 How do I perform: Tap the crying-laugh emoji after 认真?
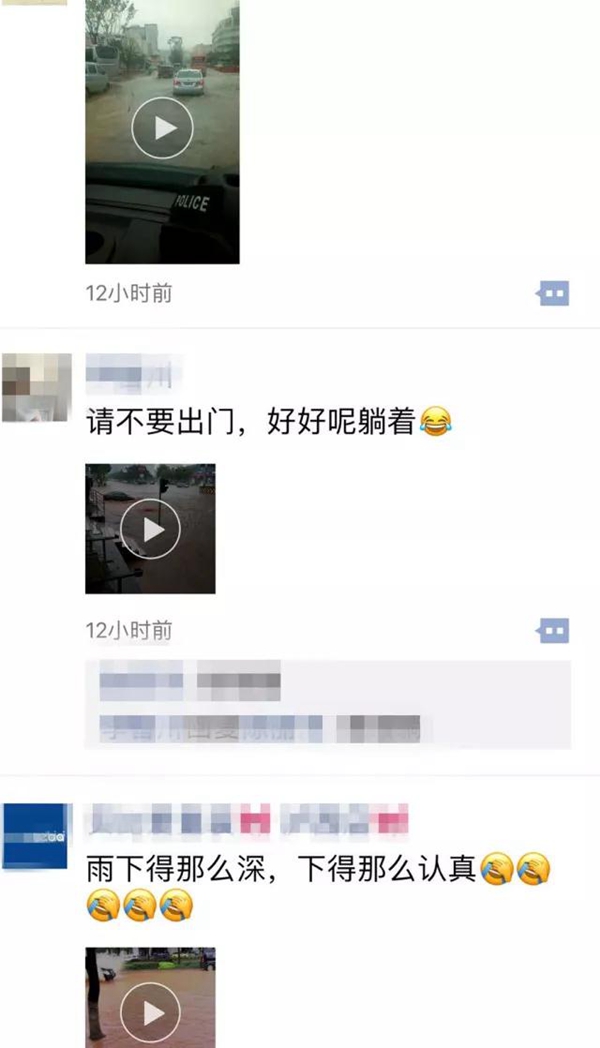point(497,869)
